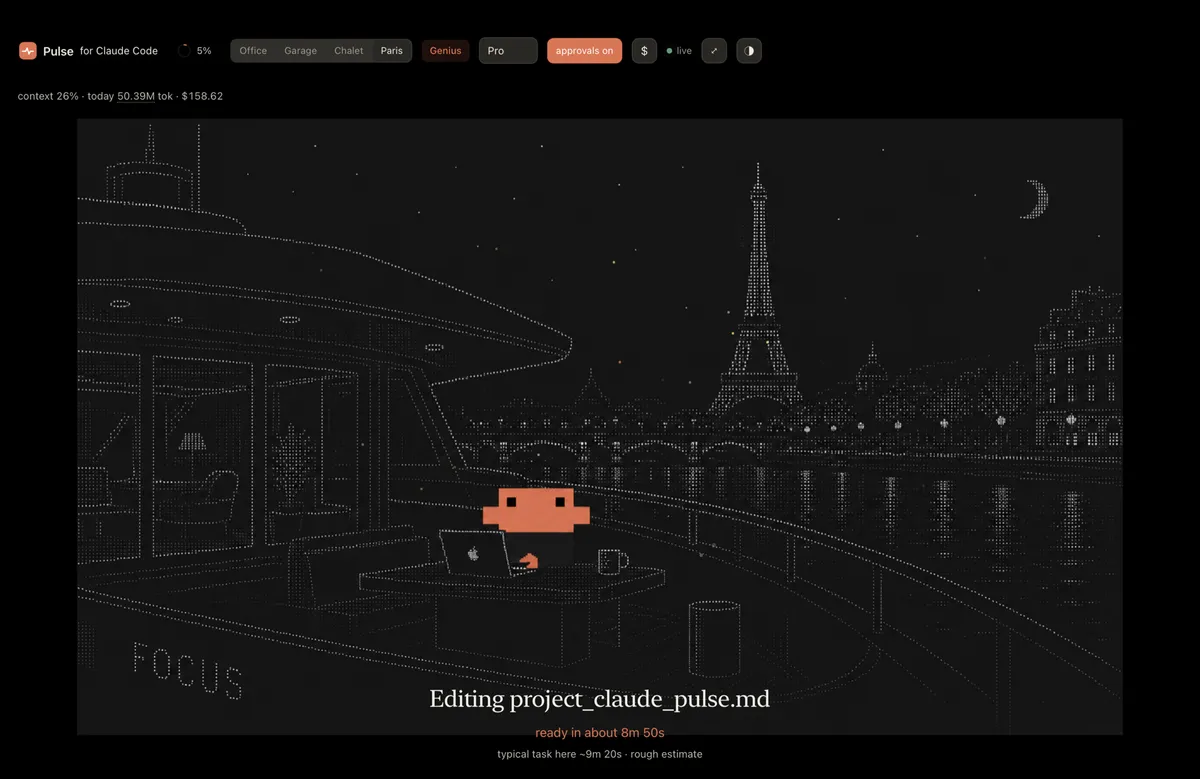Screen dimensions: 1200x779
Task: Click the Editing project_claude_pulse.md status text
Action: pos(600,699)
